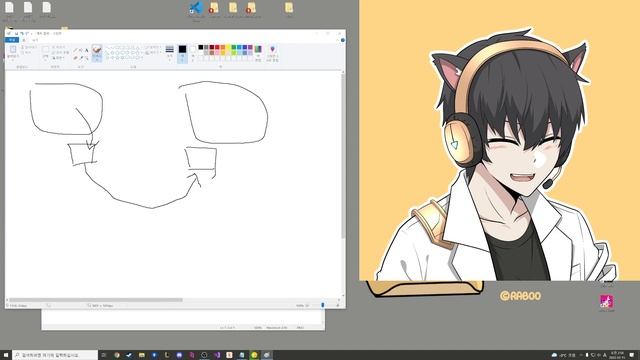Open the line Size dropdown

coord(169,53)
